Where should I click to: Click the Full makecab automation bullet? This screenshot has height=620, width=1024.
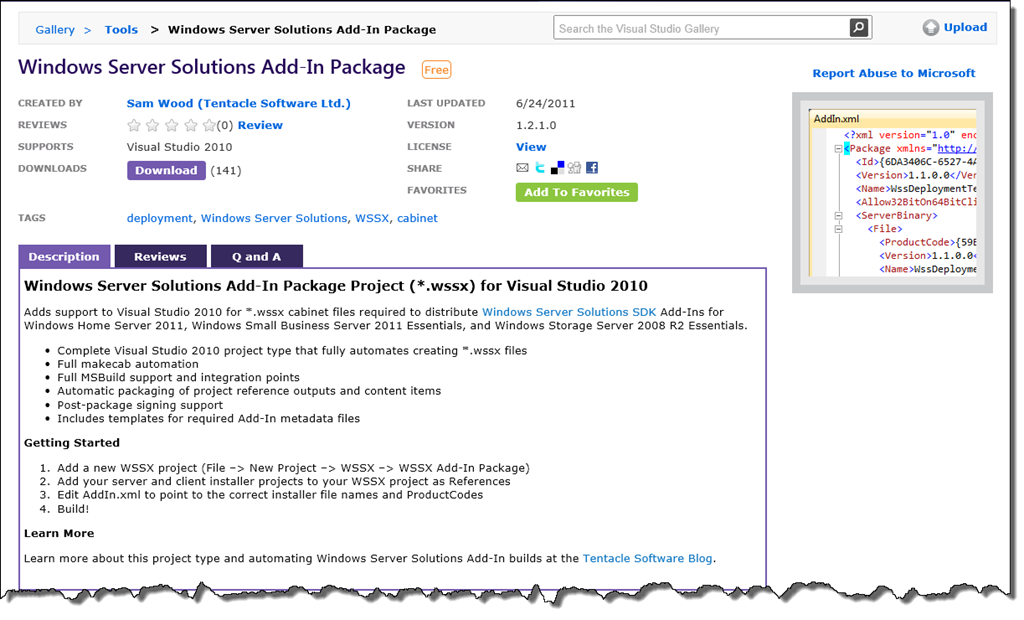[128, 364]
